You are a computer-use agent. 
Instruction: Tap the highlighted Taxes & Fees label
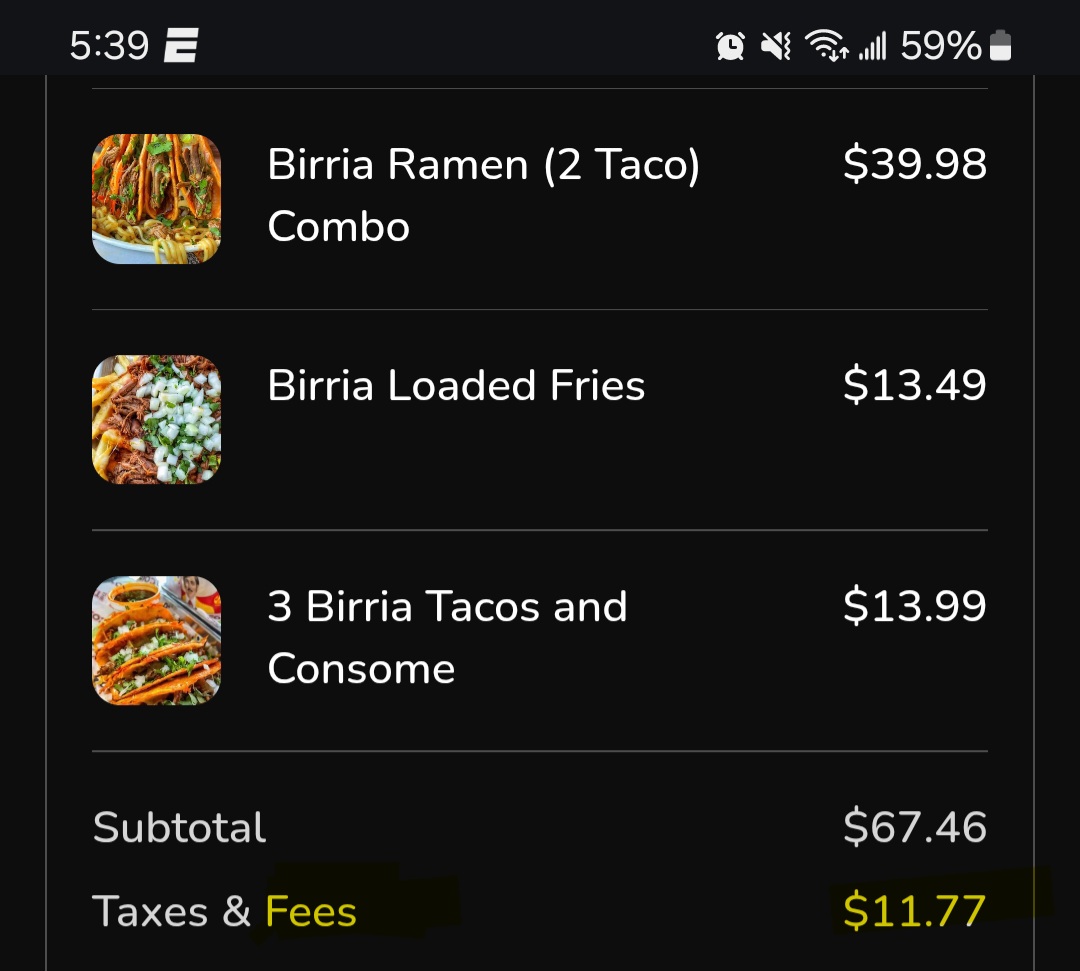coord(225,912)
